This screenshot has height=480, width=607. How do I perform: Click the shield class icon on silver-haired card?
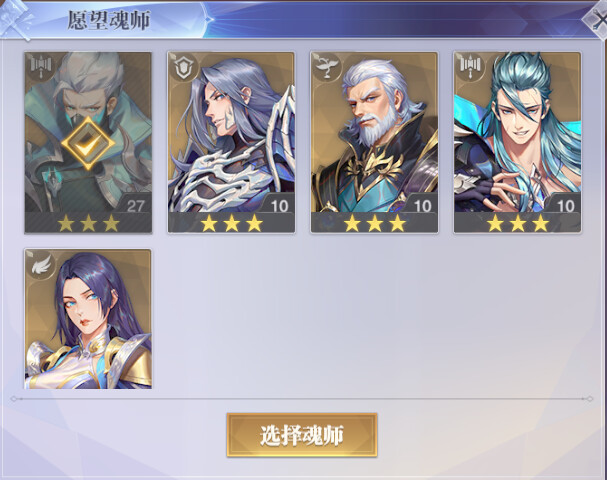(181, 67)
